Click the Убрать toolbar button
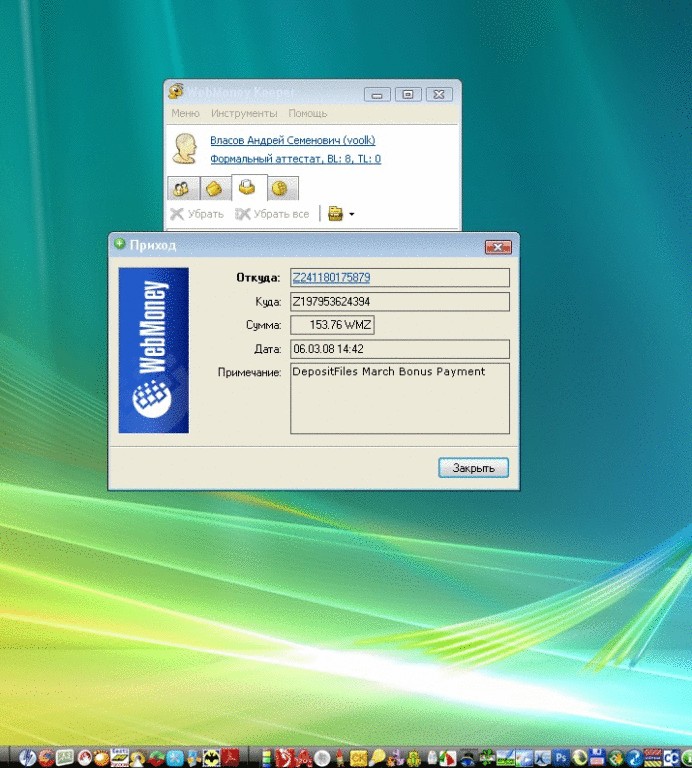Screen dimensions: 692x768 coord(197,214)
